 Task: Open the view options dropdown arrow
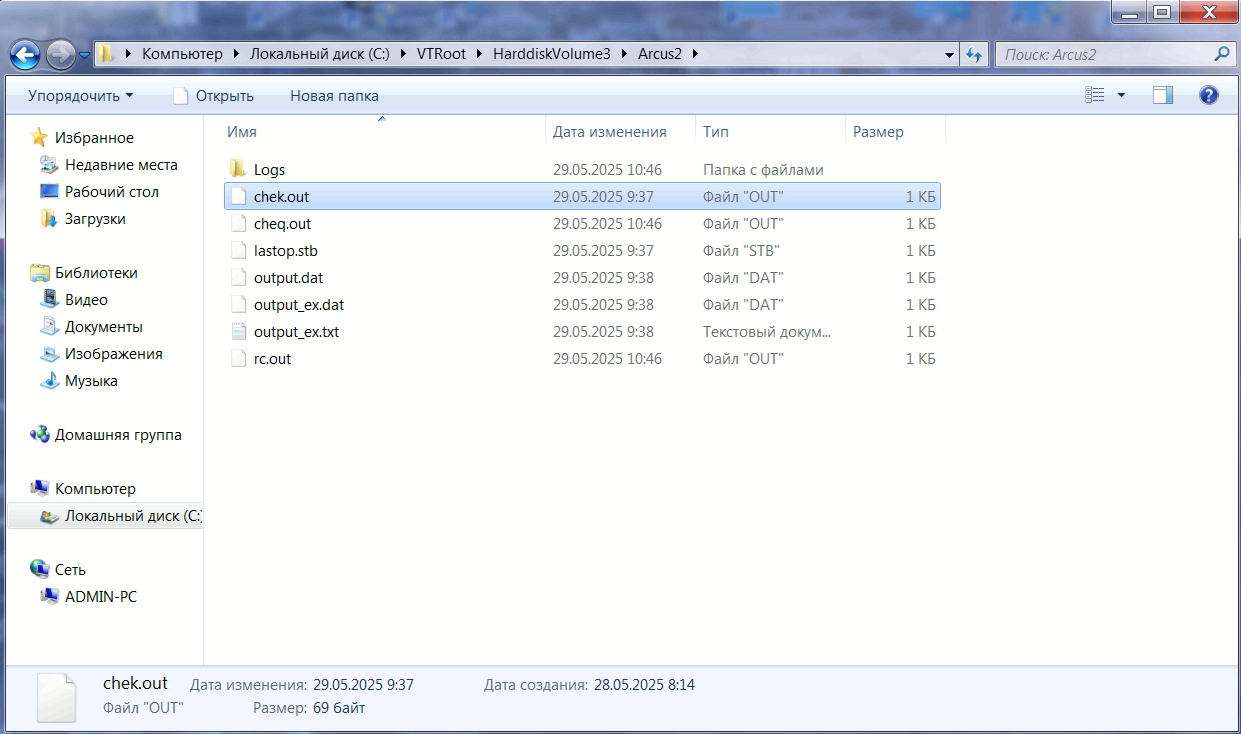pos(1121,96)
